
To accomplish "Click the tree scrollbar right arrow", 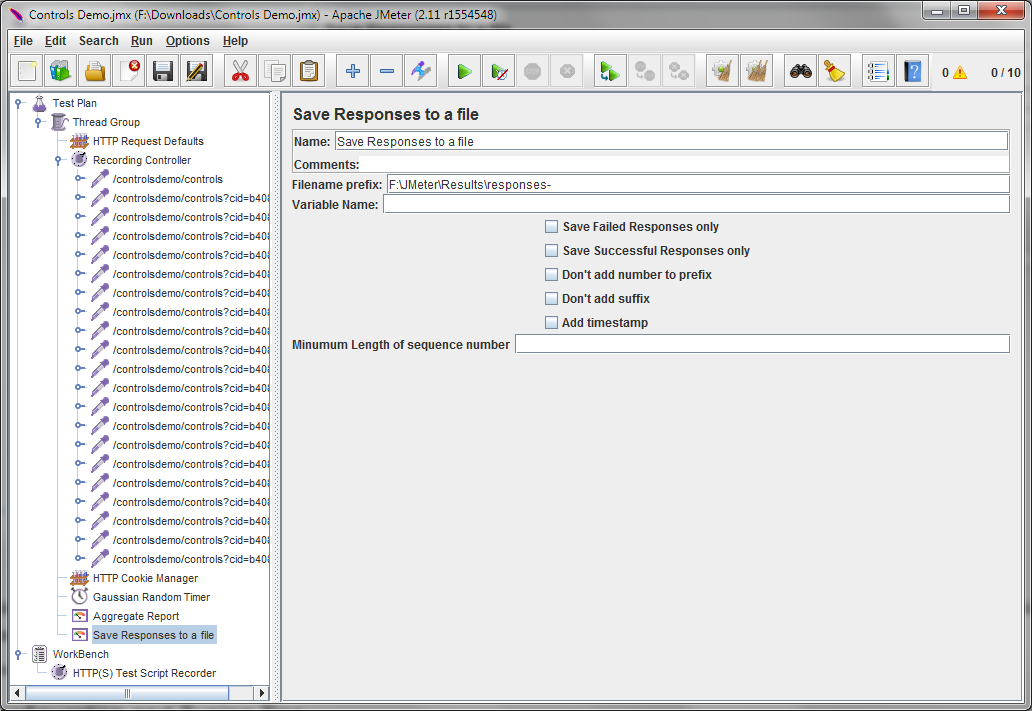I will (262, 693).
